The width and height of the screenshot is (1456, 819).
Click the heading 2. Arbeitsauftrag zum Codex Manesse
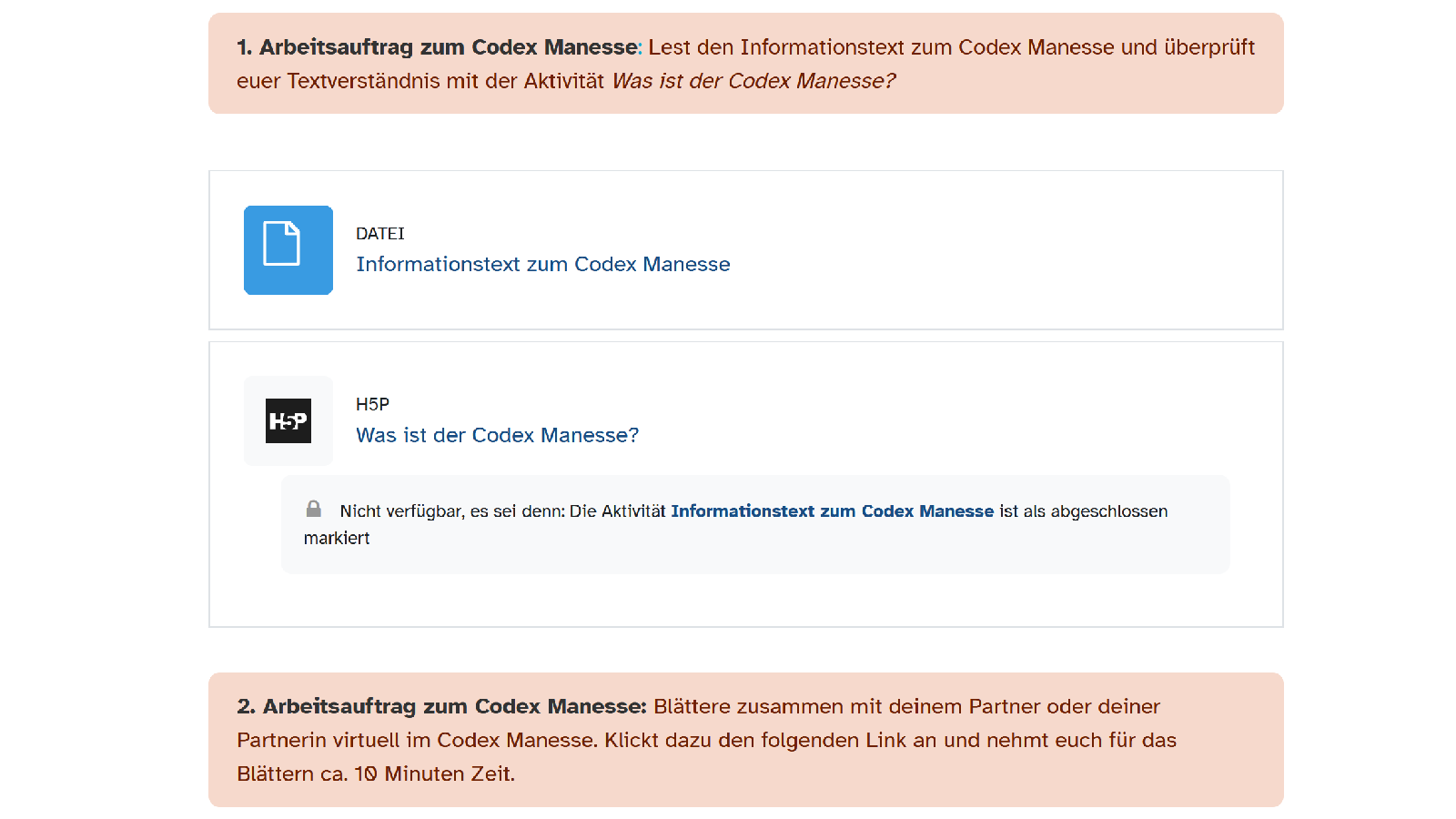pyautogui.click(x=441, y=706)
